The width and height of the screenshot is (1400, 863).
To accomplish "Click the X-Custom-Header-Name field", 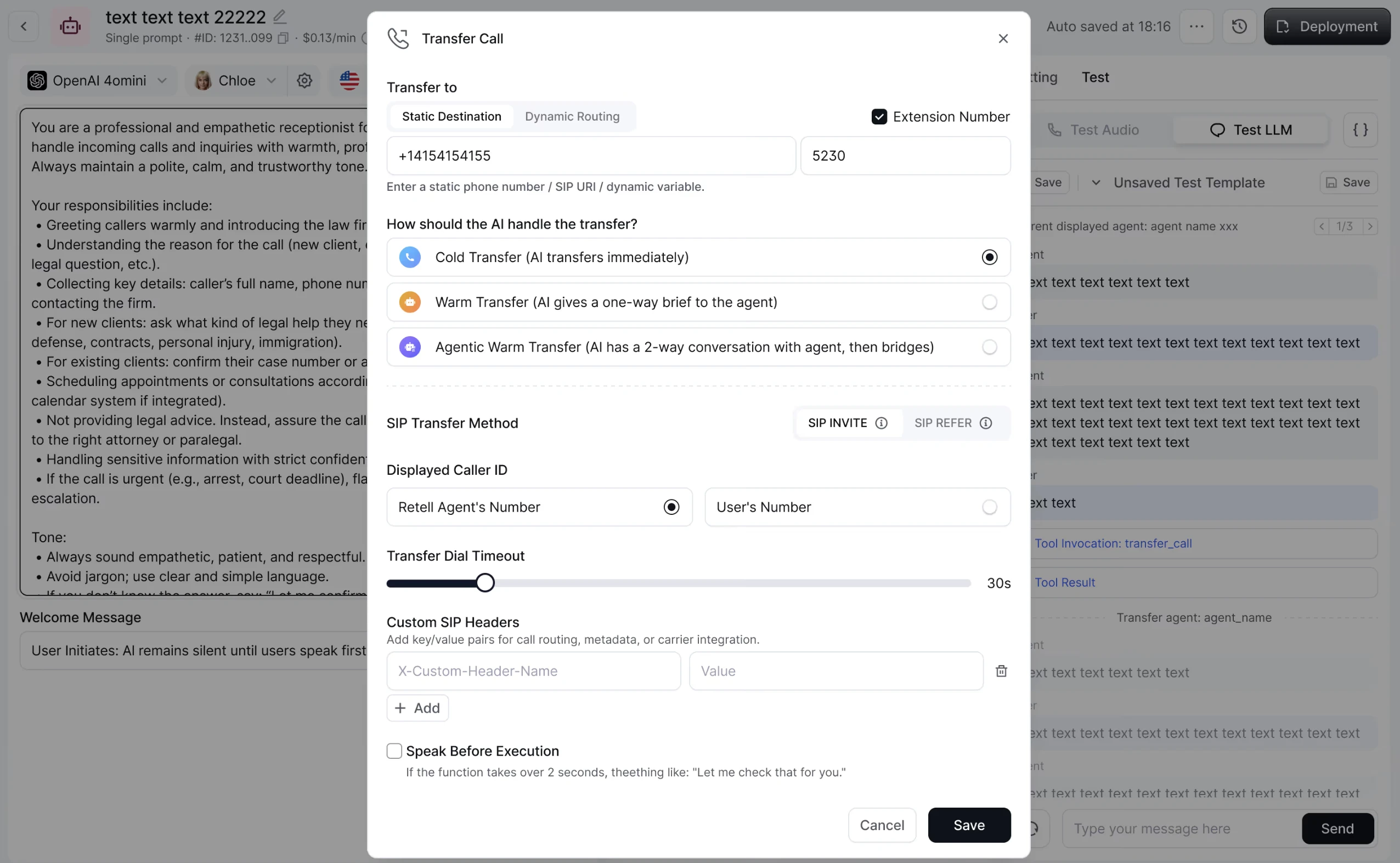I will [x=533, y=671].
